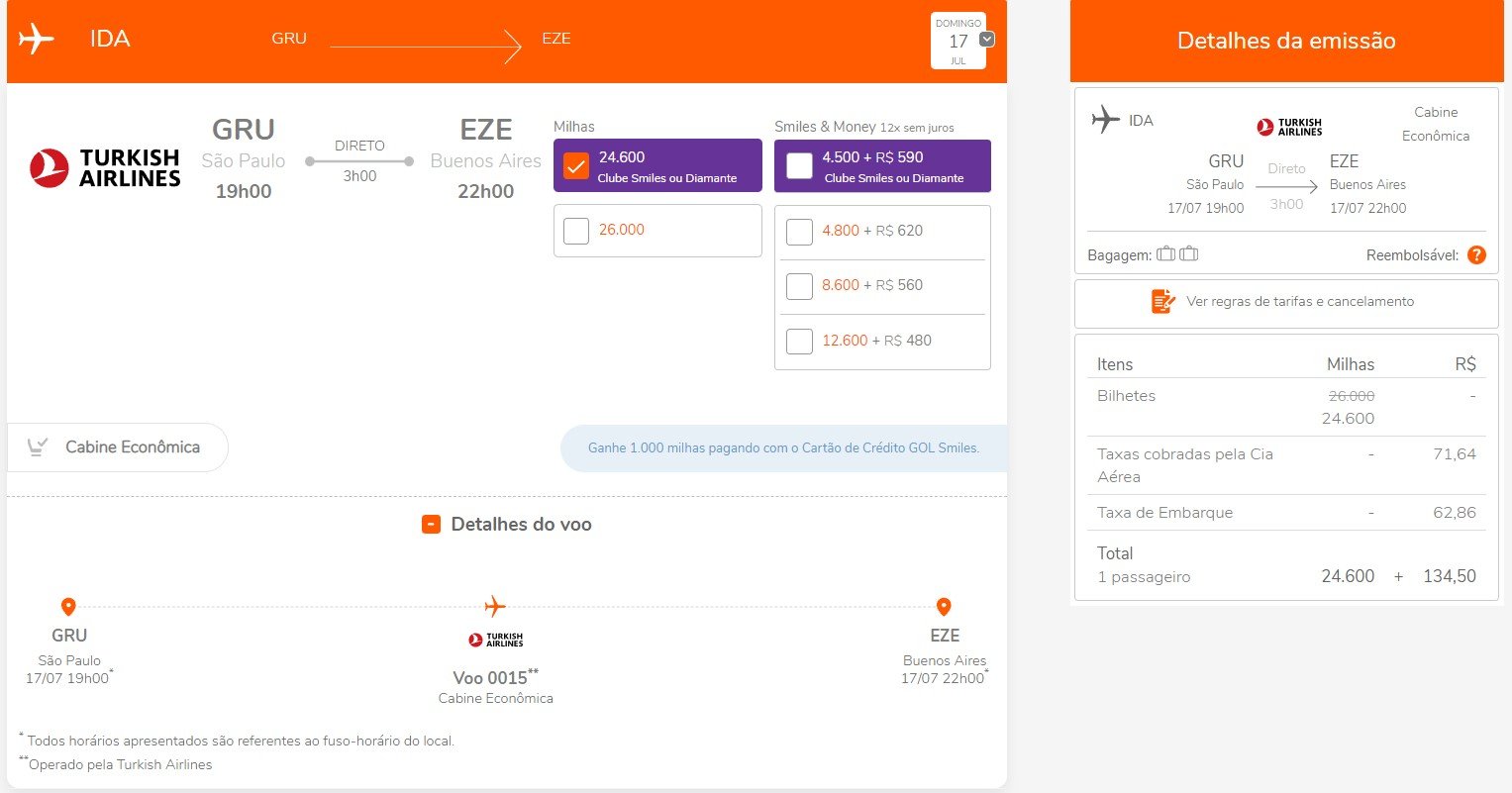
Task: Click the 71,64 airline taxes value
Action: coord(1455,454)
